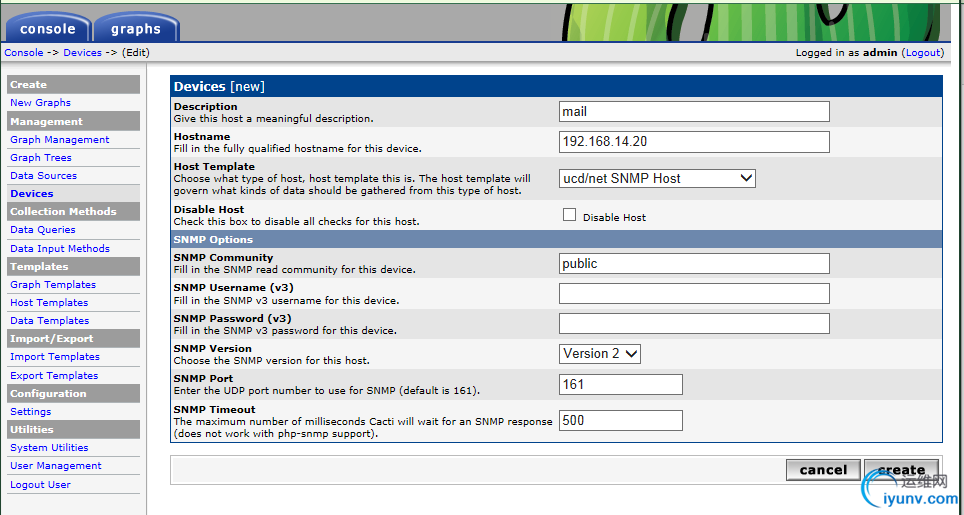Viewport: 964px width, 515px height.
Task: Click the Create sidebar section header
Action: [x=73, y=85]
